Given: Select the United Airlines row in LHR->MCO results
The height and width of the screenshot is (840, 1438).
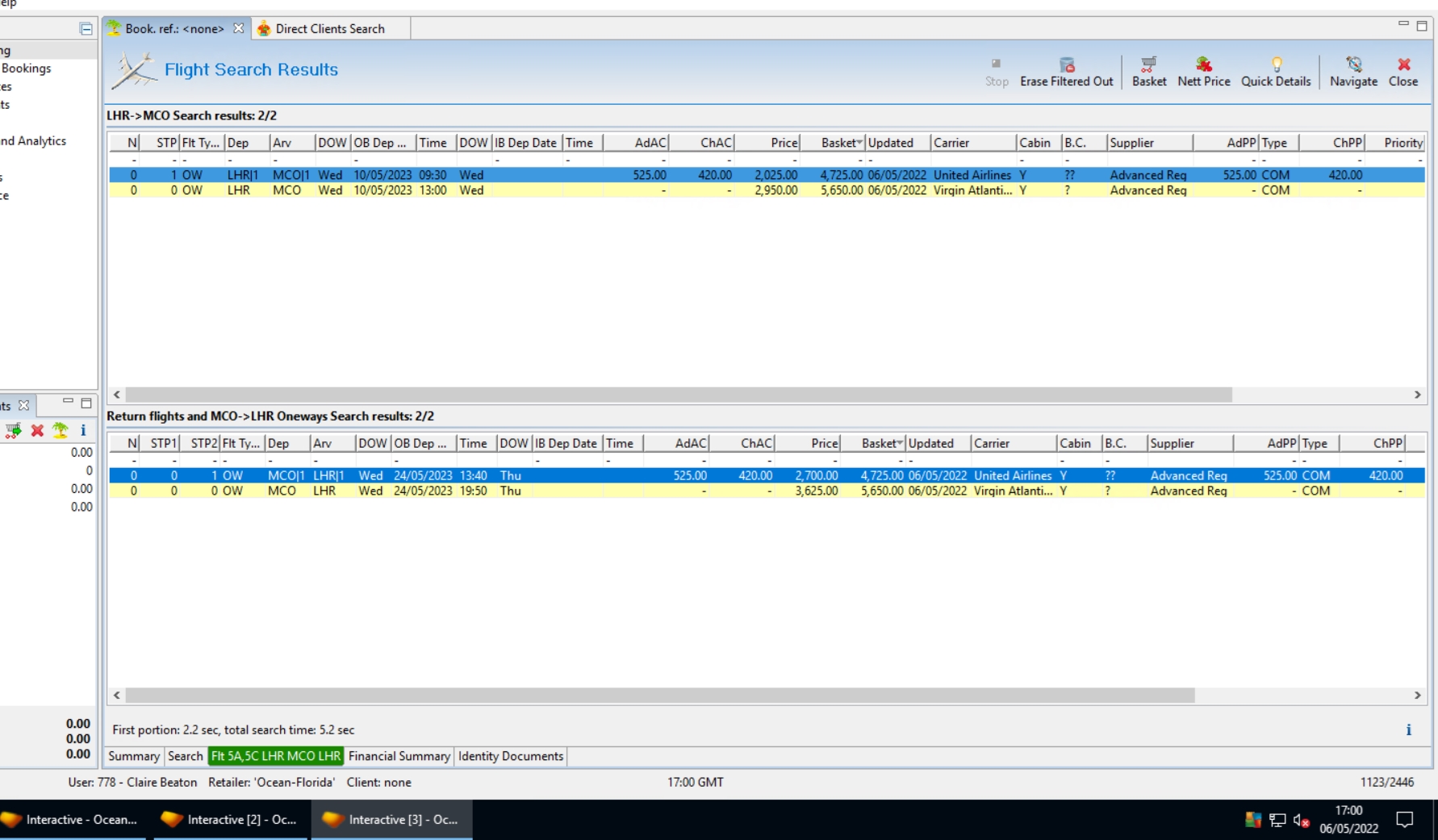Looking at the screenshot, I should point(767,175).
